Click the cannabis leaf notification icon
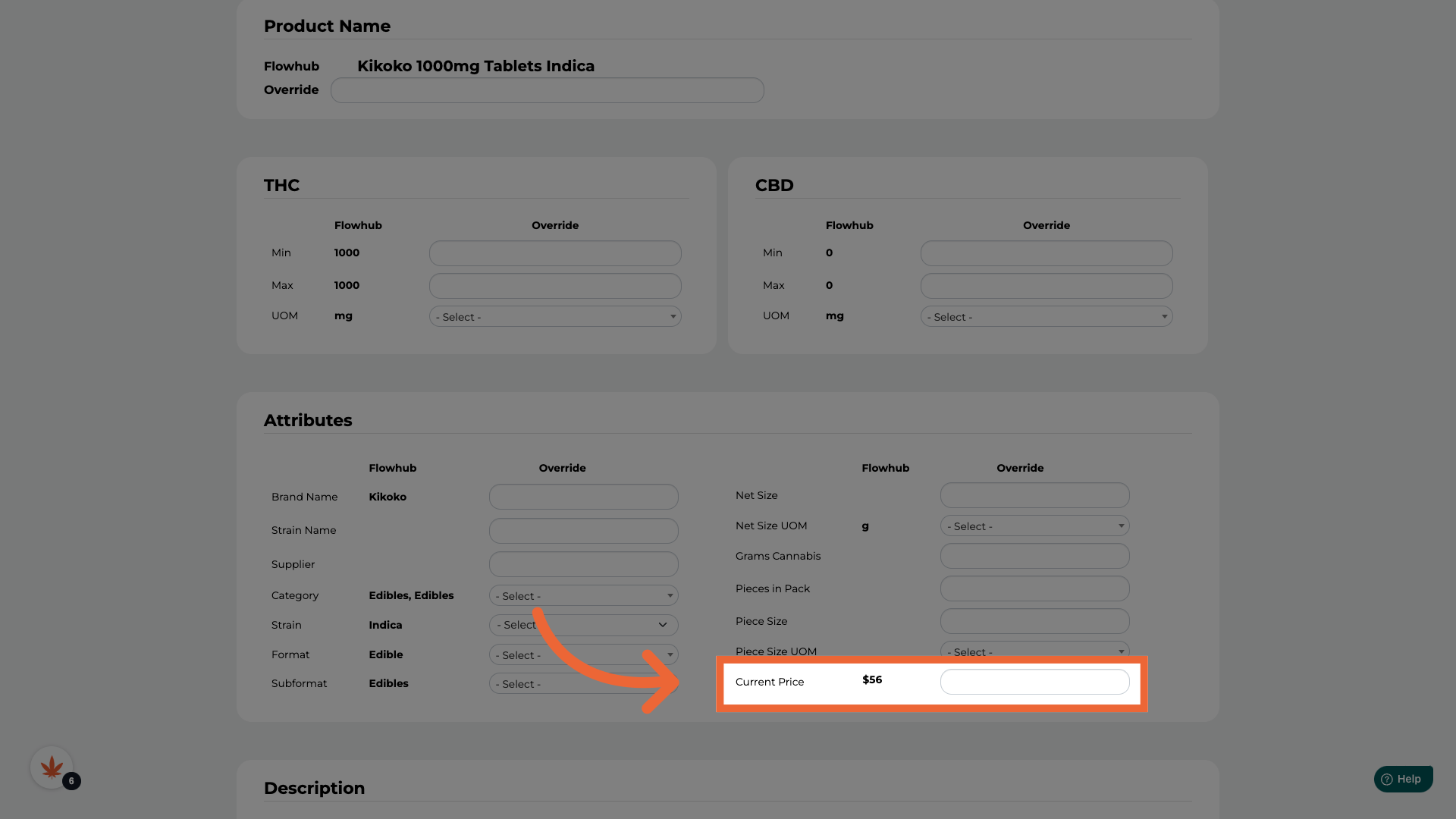1456x819 pixels. click(x=52, y=767)
